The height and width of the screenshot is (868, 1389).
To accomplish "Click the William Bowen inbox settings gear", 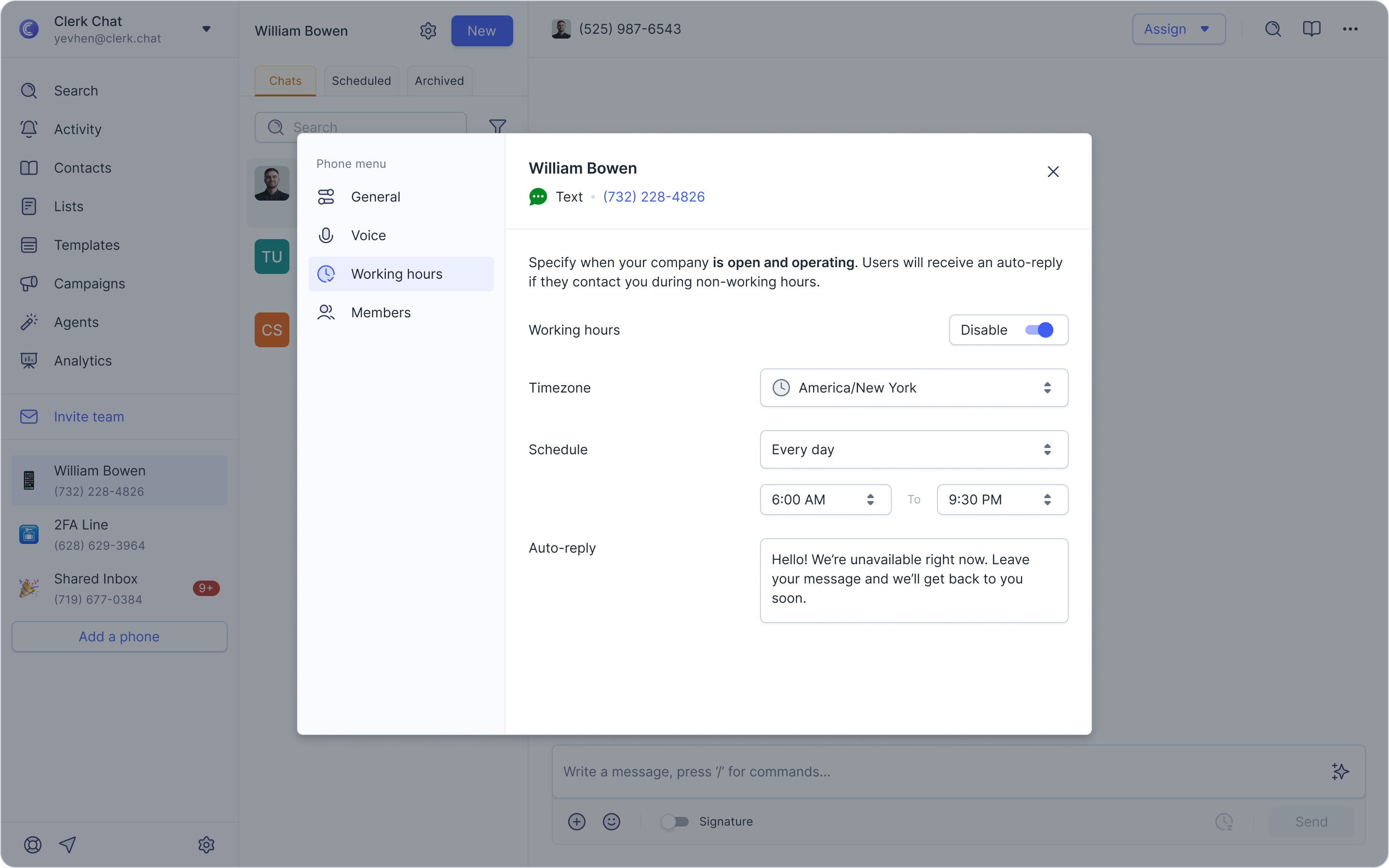I will tap(428, 31).
